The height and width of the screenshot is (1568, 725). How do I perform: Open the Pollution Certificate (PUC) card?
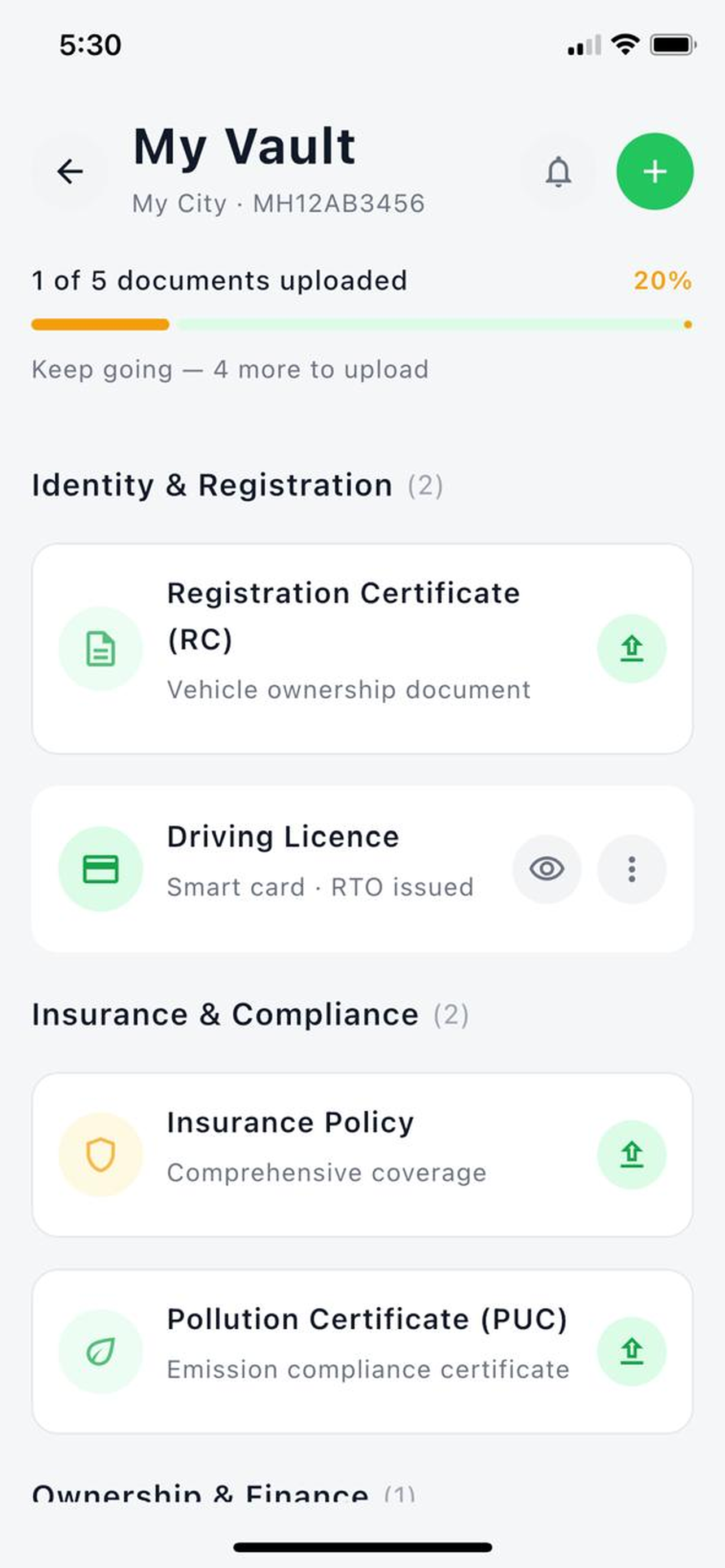tap(362, 1351)
